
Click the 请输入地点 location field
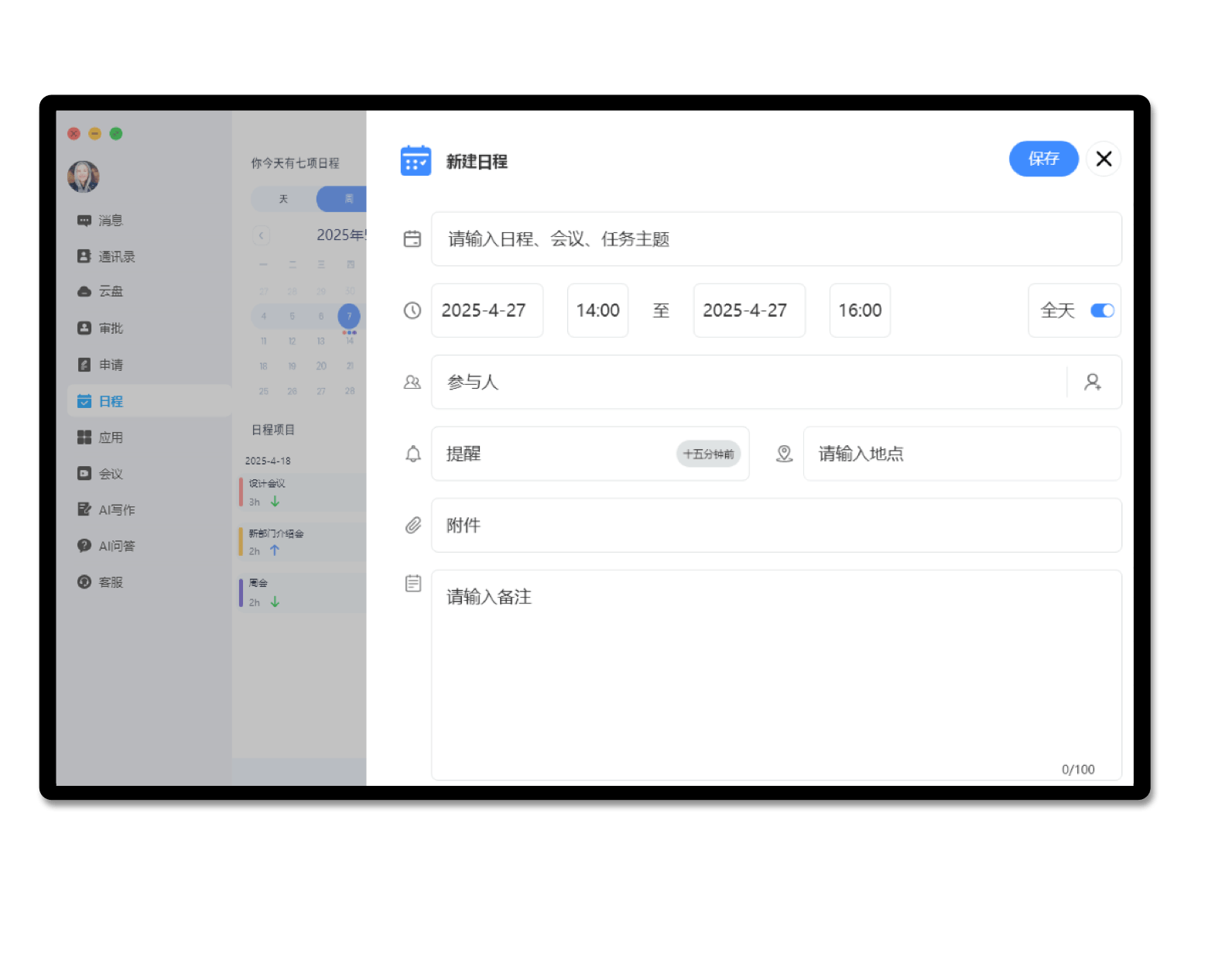(962, 454)
